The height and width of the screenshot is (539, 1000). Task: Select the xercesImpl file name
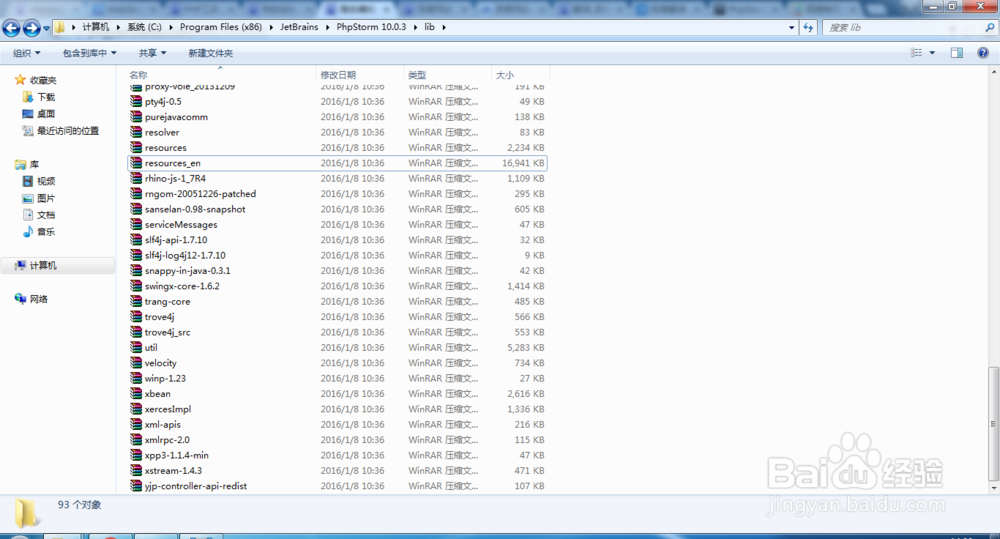(168, 410)
